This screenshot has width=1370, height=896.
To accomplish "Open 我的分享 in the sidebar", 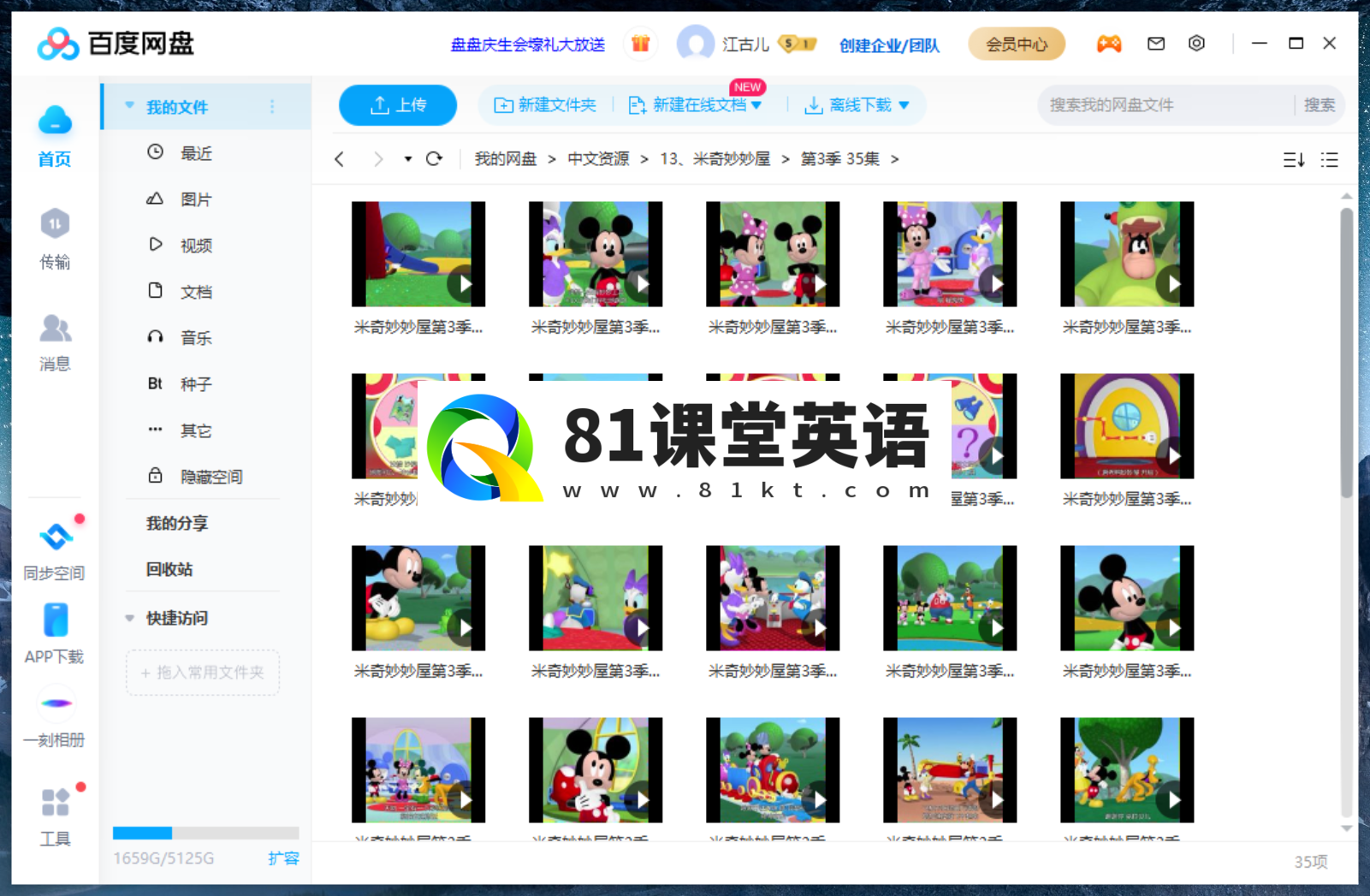I will tap(177, 523).
